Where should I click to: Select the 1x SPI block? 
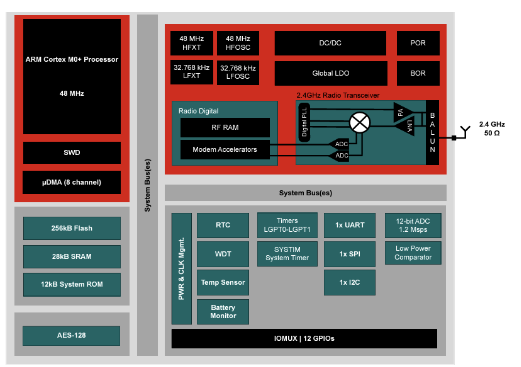coord(350,254)
